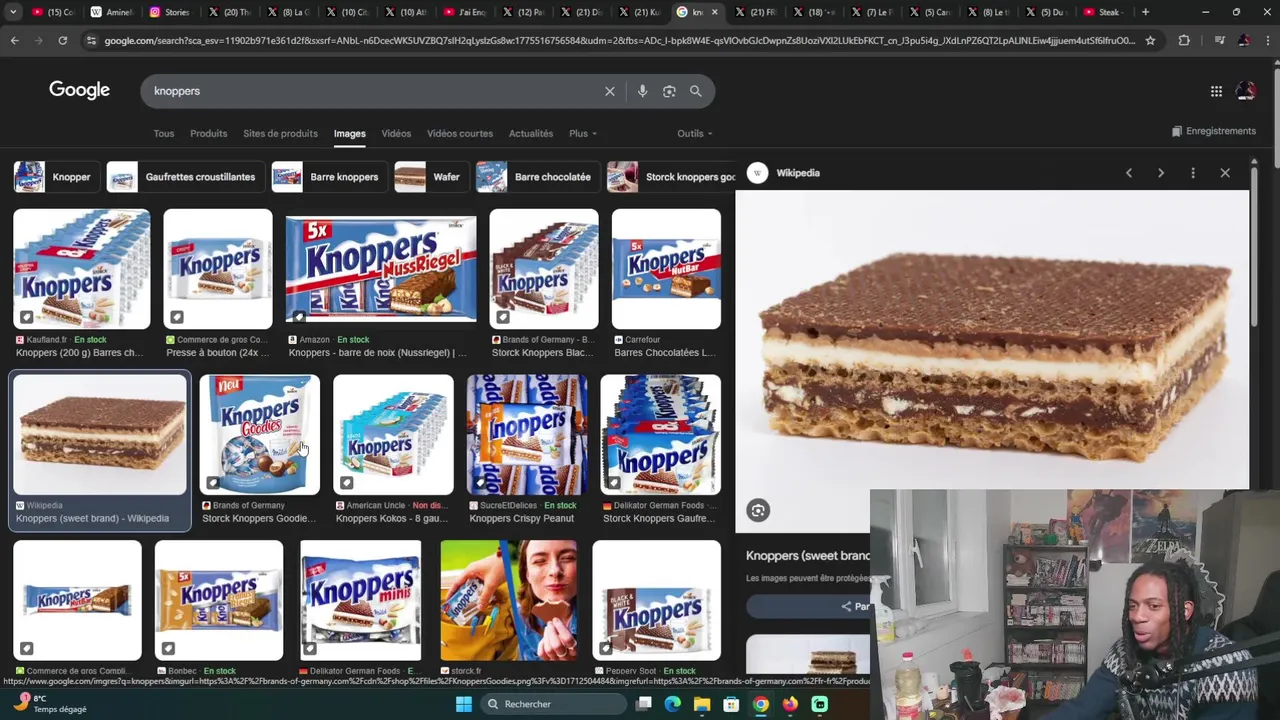Open the Knoppers Crispy Peanut image
Viewport: 1280px width, 720px height.
pyautogui.click(x=527, y=435)
